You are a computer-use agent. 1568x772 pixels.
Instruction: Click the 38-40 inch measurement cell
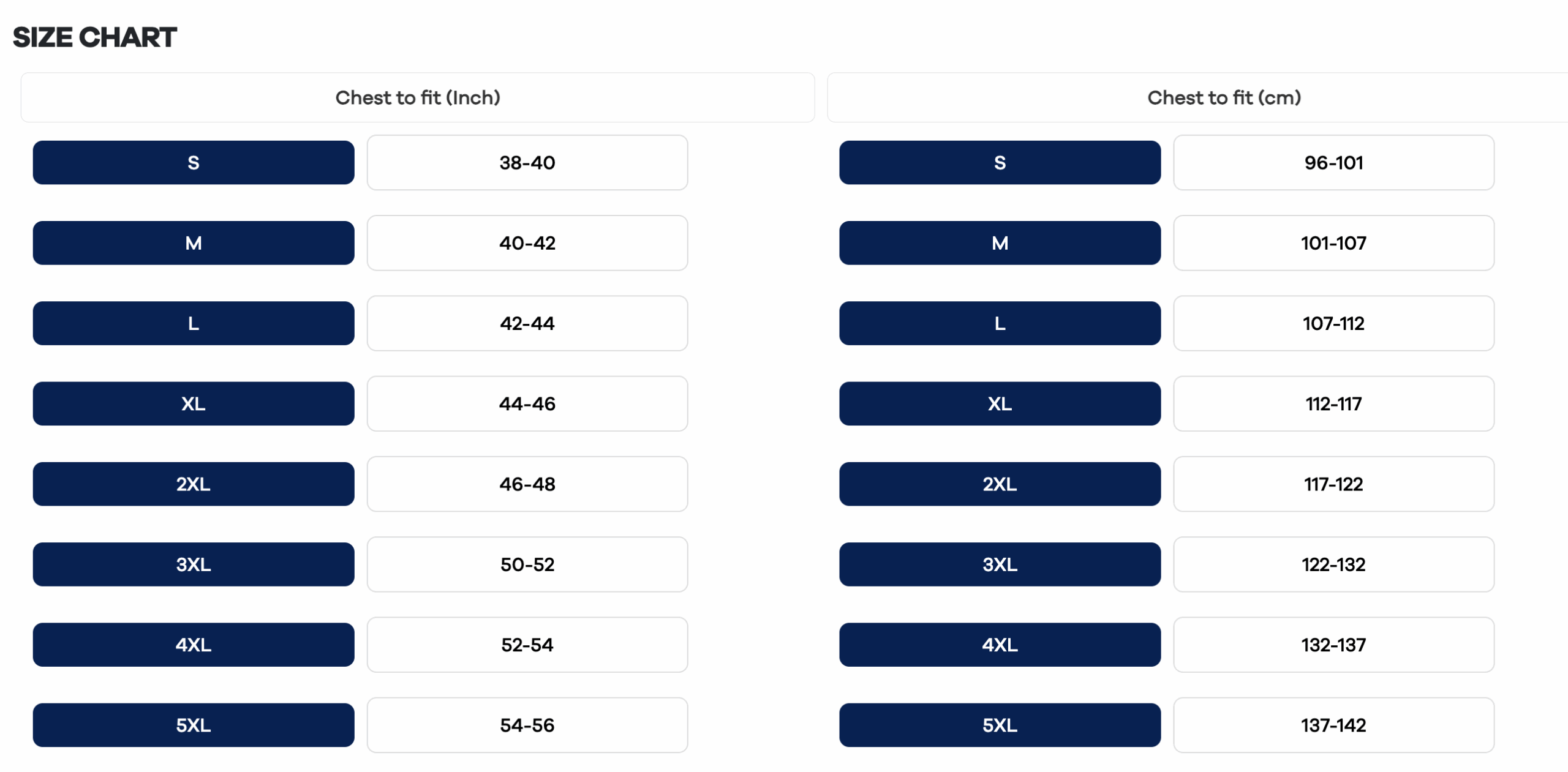pyautogui.click(x=527, y=163)
